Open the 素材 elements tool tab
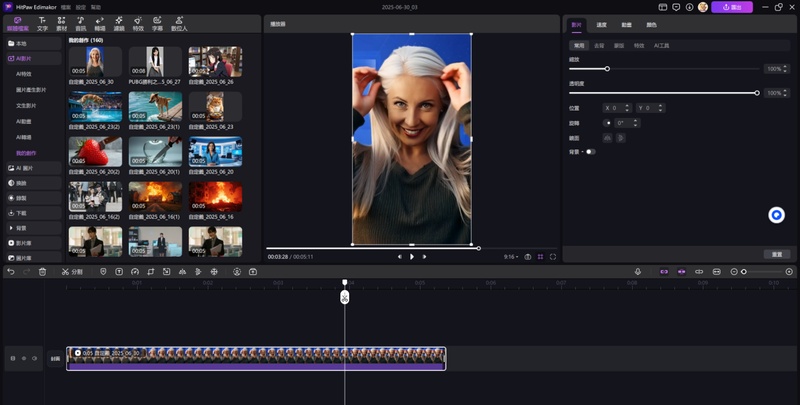This screenshot has height=405, width=800. pos(61,24)
